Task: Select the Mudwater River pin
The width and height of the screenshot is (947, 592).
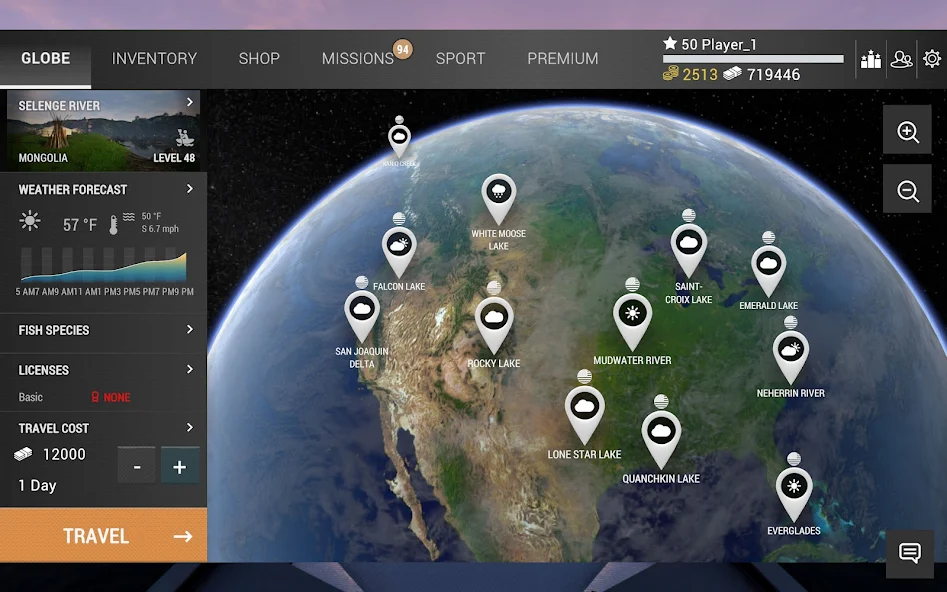Action: coord(632,313)
